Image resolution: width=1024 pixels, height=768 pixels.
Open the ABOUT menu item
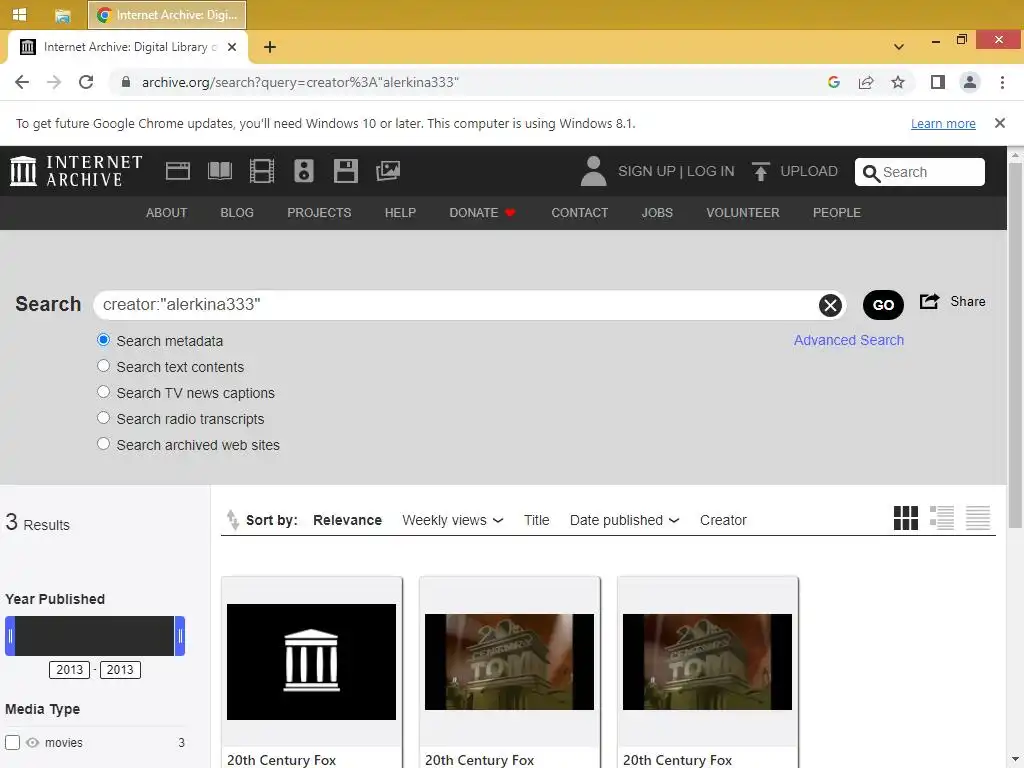click(167, 213)
